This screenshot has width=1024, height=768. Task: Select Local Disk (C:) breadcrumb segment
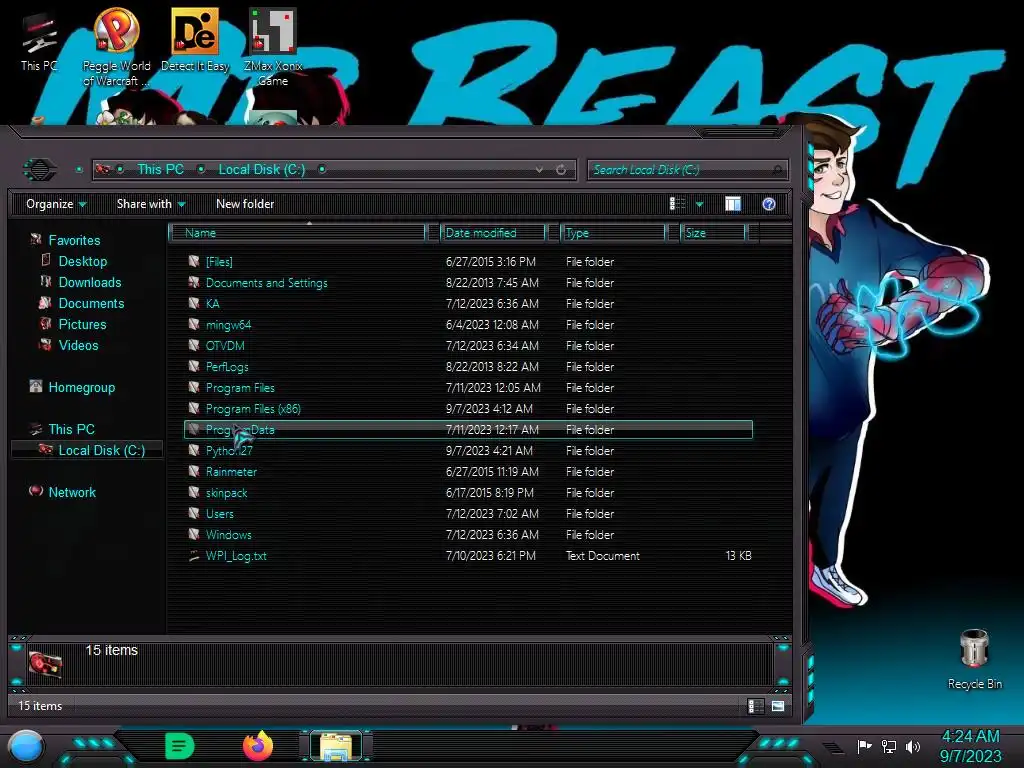tap(261, 170)
